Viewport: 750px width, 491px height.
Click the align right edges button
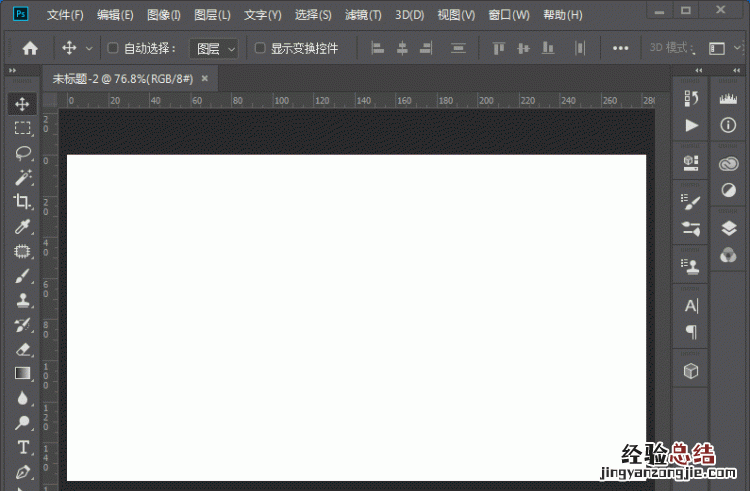pyautogui.click(x=426, y=48)
